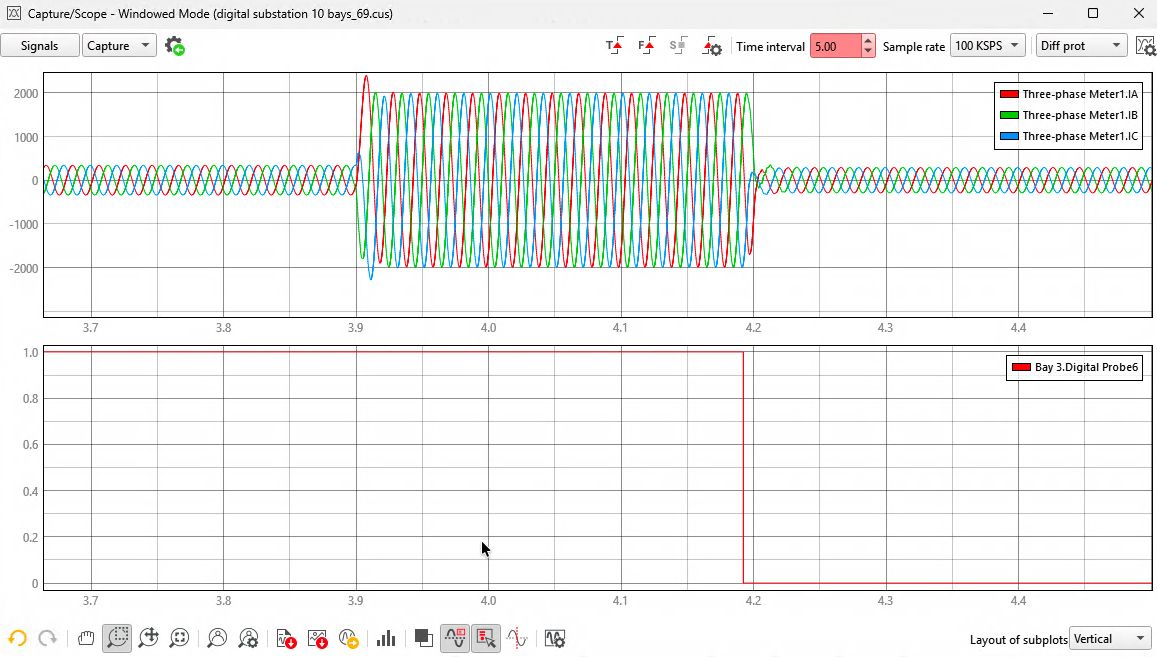Click the zoom-to-fit icon

click(x=179, y=639)
